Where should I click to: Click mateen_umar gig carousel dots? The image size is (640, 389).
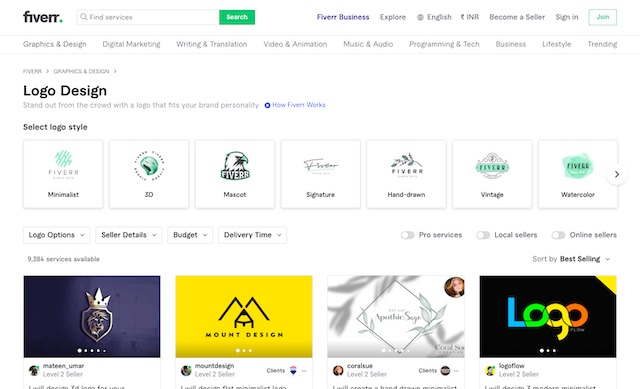pyautogui.click(x=91, y=350)
